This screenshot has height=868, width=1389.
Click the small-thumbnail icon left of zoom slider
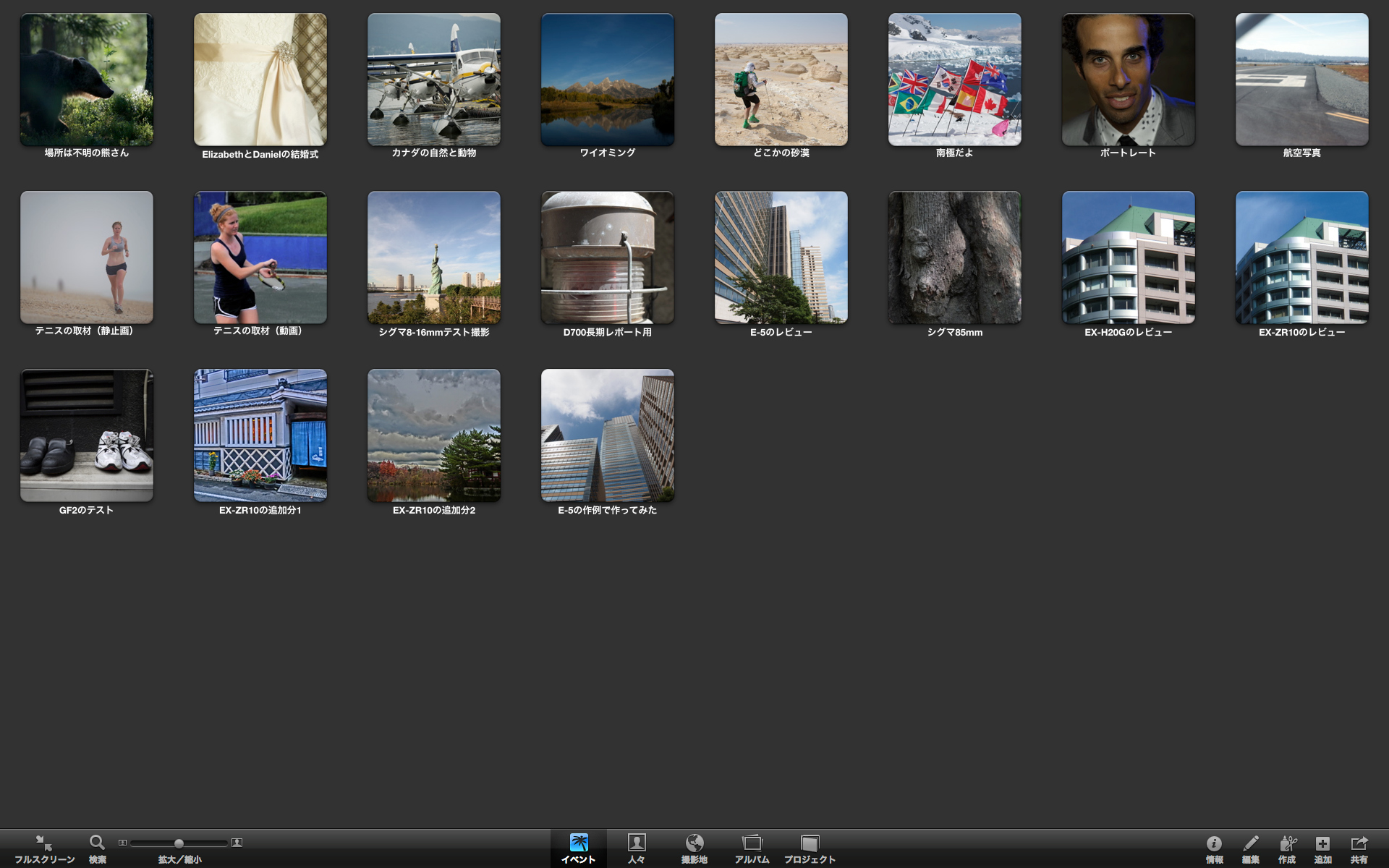pyautogui.click(x=122, y=843)
